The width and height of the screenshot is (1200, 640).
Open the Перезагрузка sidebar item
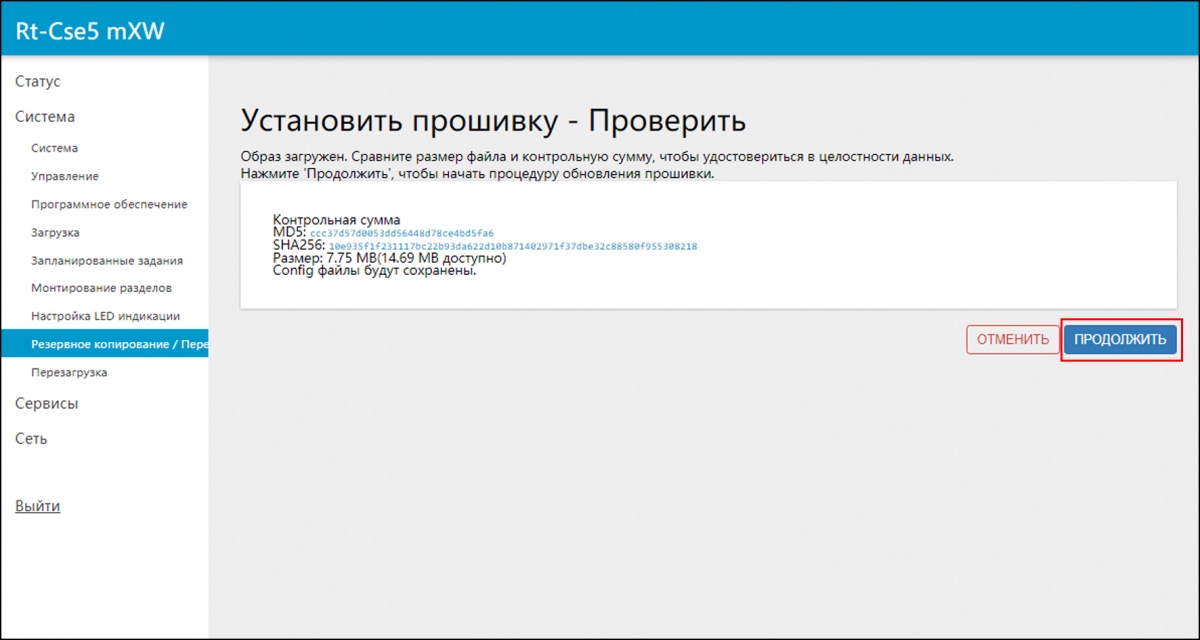pyautogui.click(x=69, y=372)
